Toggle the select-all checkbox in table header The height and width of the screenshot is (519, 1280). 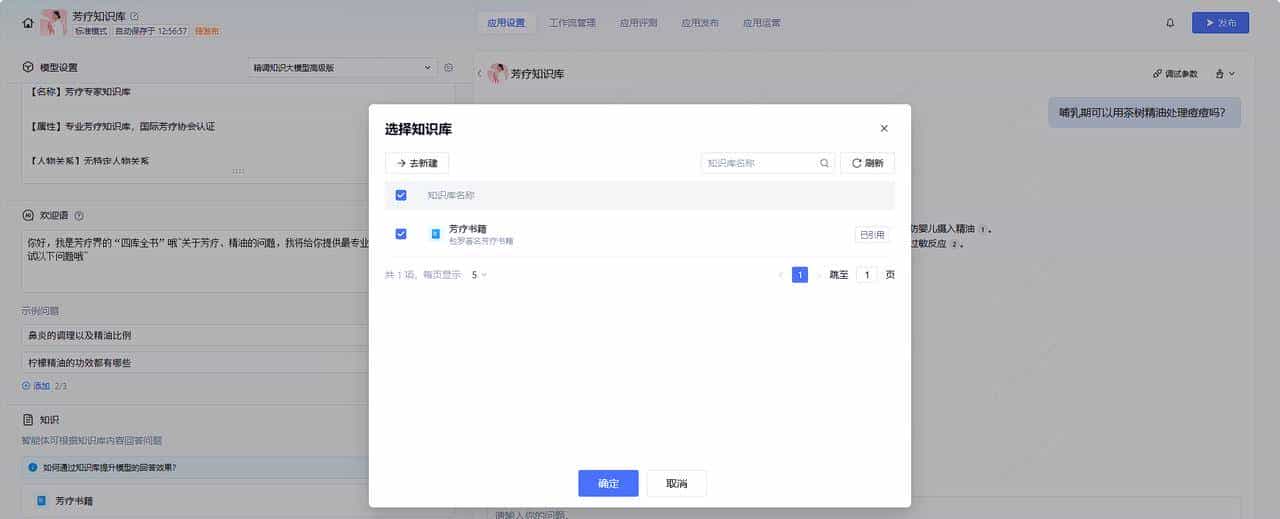[401, 195]
